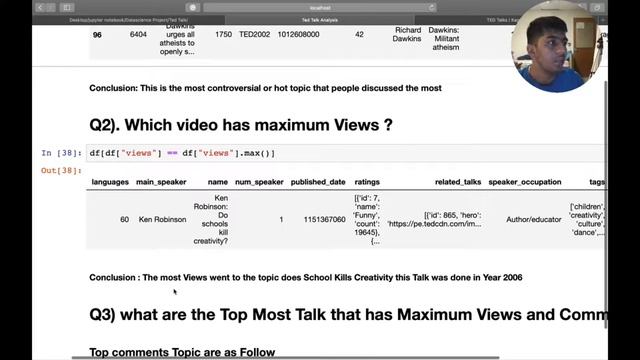
Task: Go back with Safari's back arrow
Action: [40, 7]
